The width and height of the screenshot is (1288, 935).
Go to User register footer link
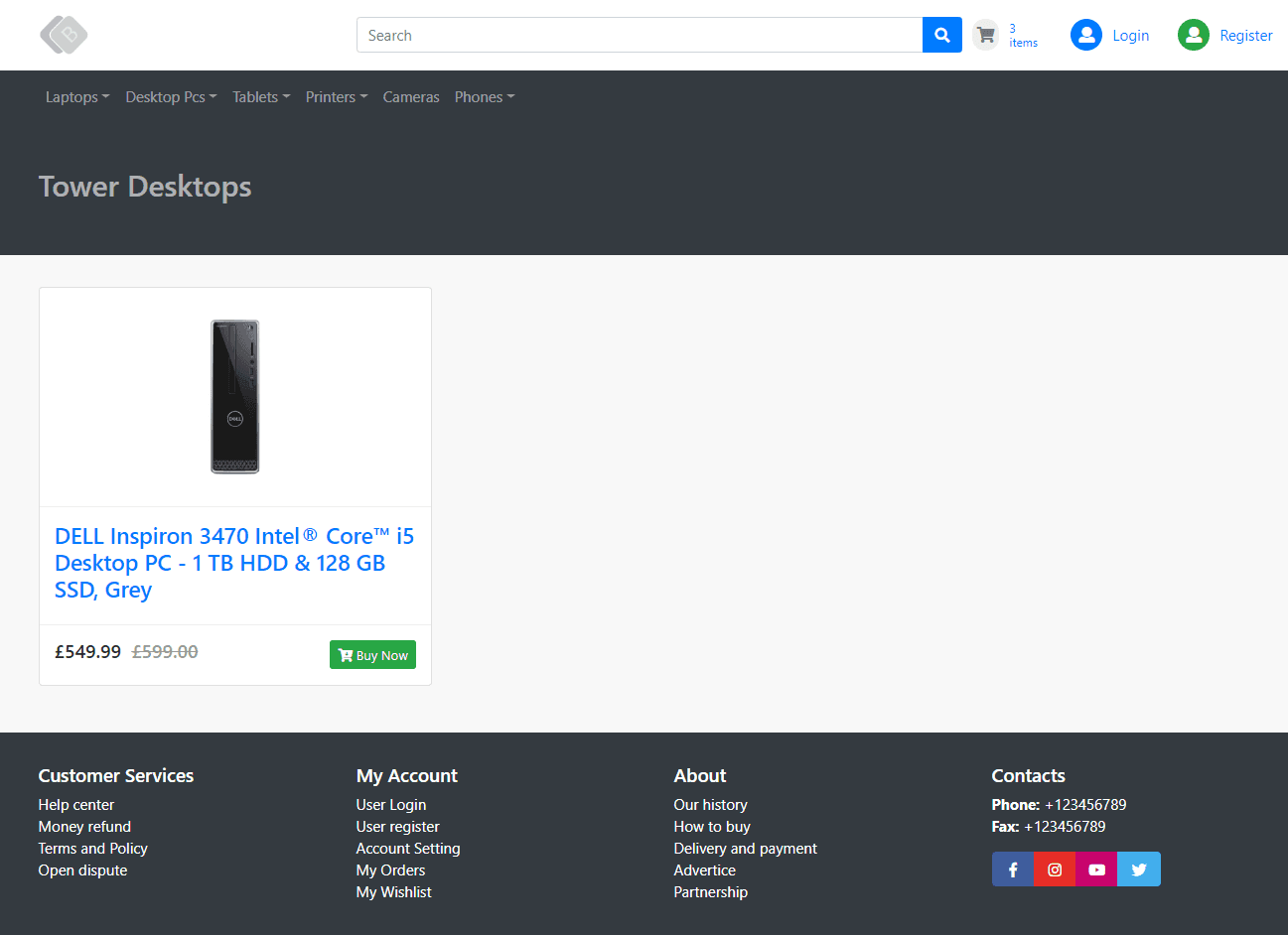pyautogui.click(x=398, y=827)
